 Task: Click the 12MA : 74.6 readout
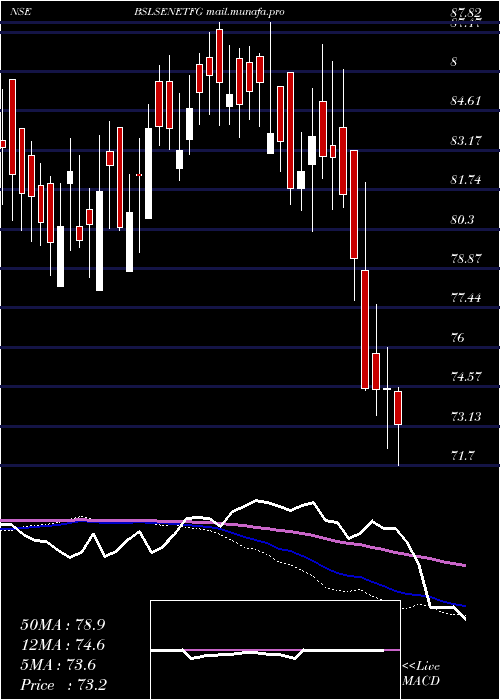tap(63, 645)
